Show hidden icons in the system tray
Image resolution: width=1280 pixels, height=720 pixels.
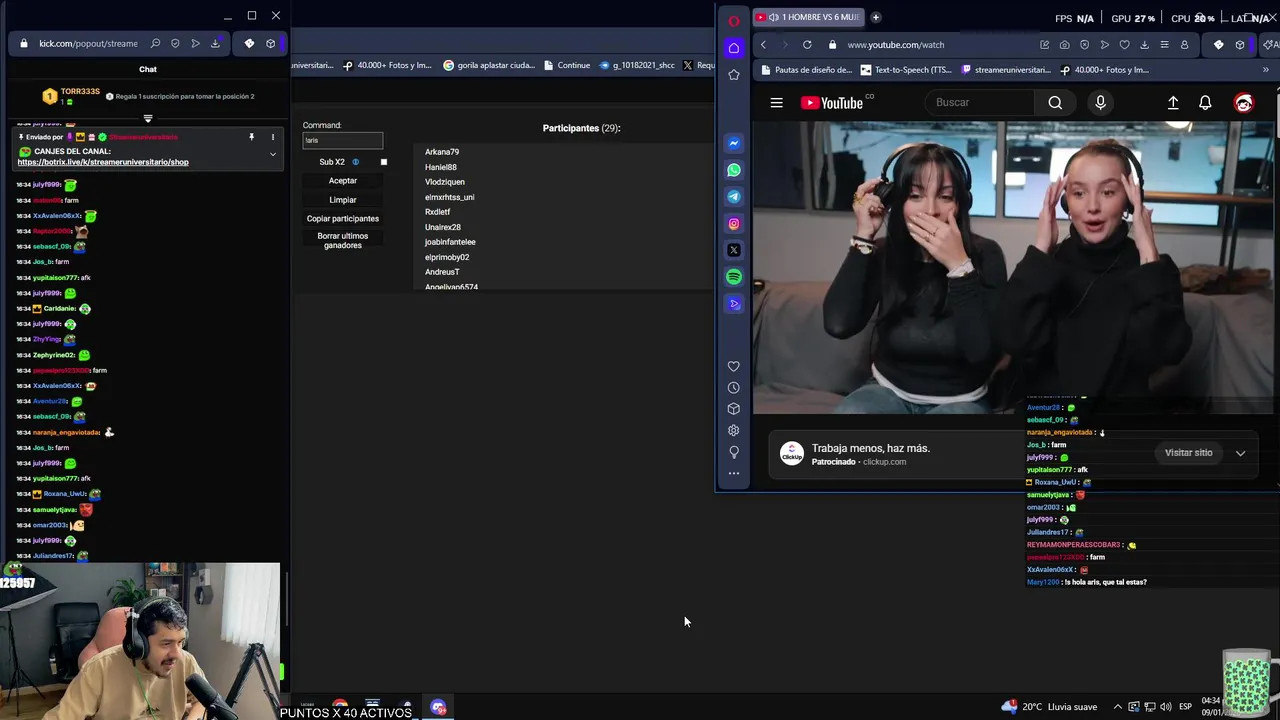pyautogui.click(x=1118, y=707)
